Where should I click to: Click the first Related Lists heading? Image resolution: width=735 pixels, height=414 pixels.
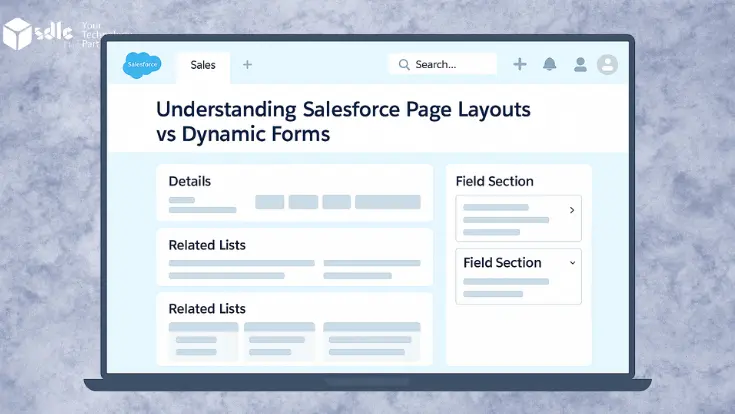tap(207, 245)
